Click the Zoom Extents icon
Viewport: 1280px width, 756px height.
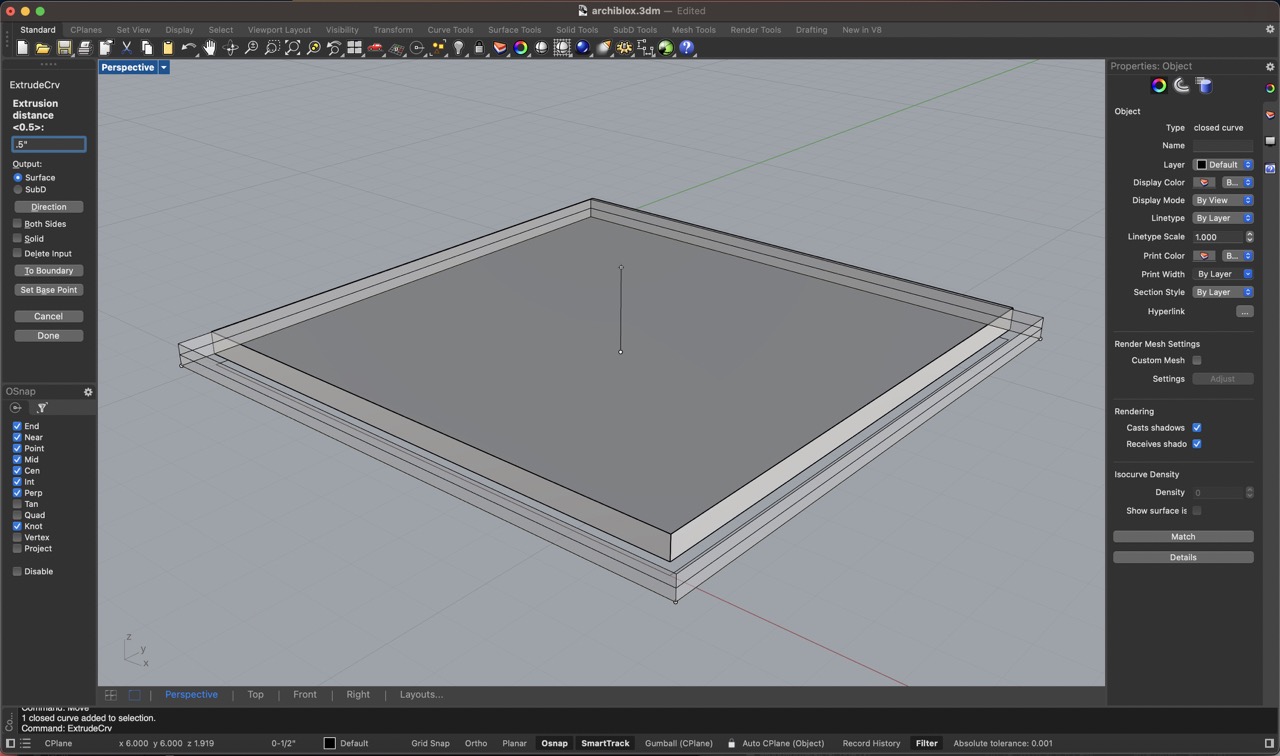click(293, 48)
